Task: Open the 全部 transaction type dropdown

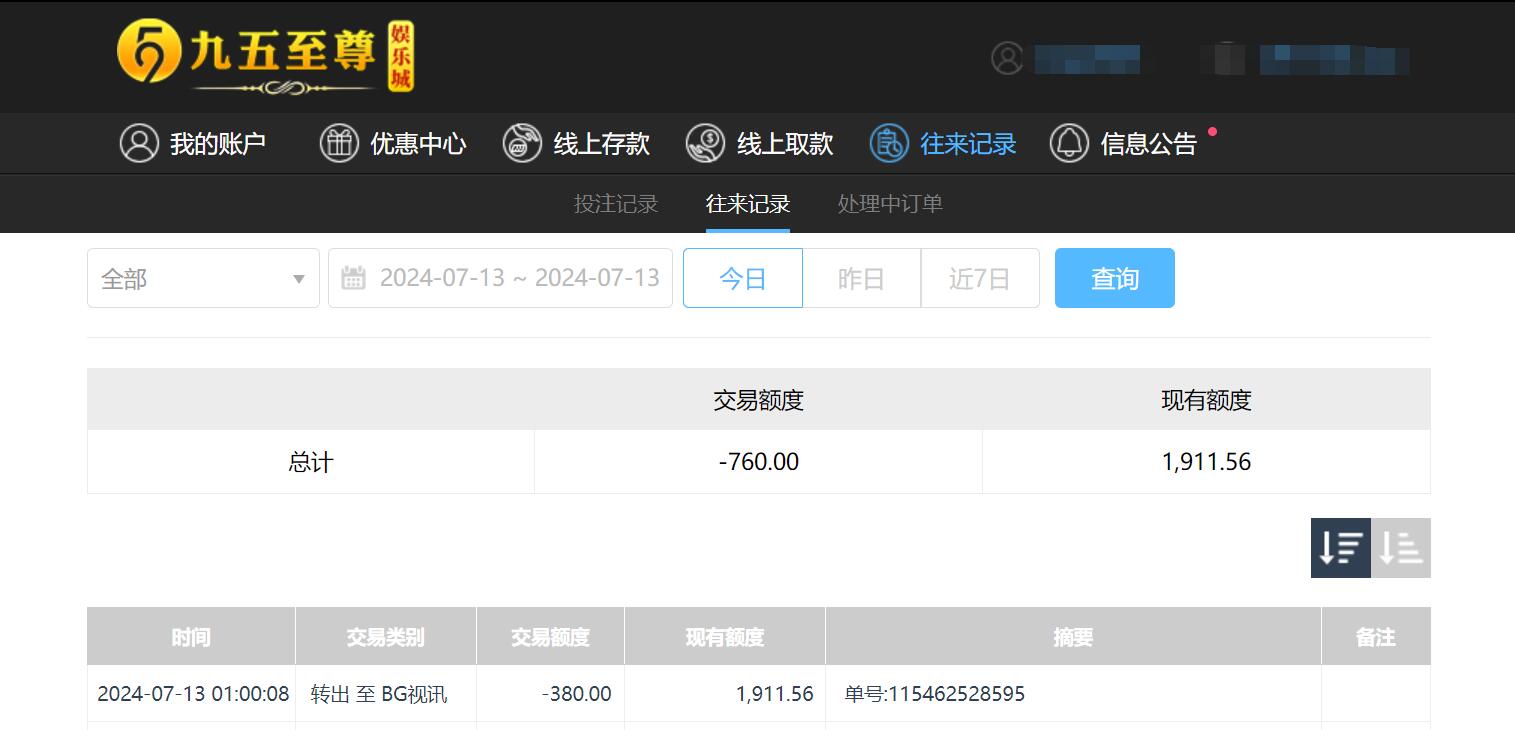Action: tap(203, 278)
